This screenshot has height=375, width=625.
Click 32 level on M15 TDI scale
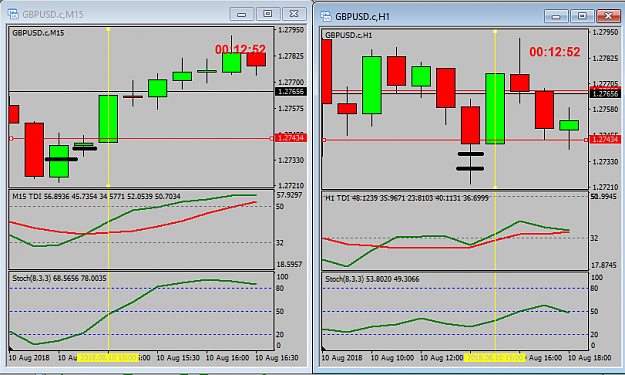click(280, 242)
